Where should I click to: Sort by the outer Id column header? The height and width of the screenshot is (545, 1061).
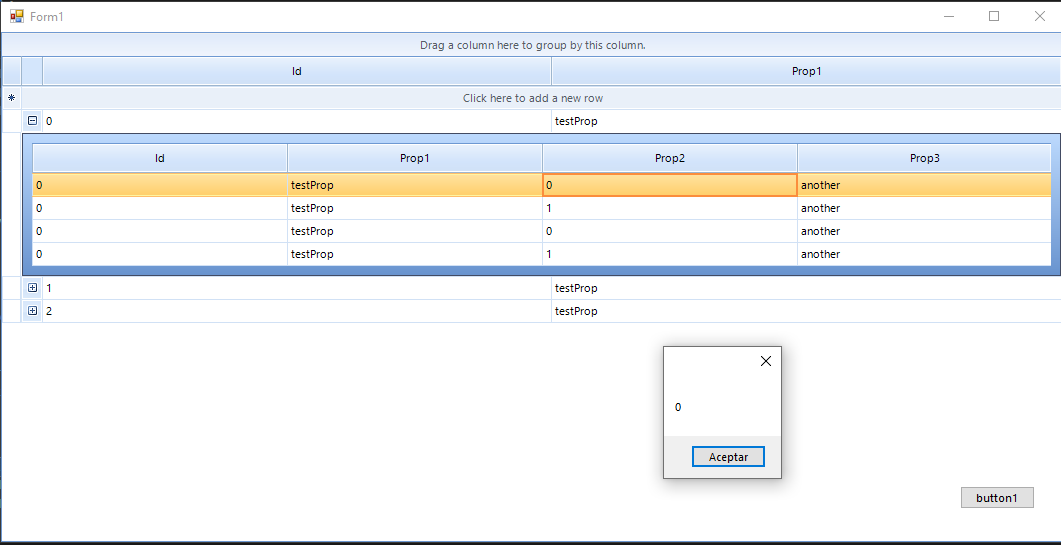(x=297, y=71)
